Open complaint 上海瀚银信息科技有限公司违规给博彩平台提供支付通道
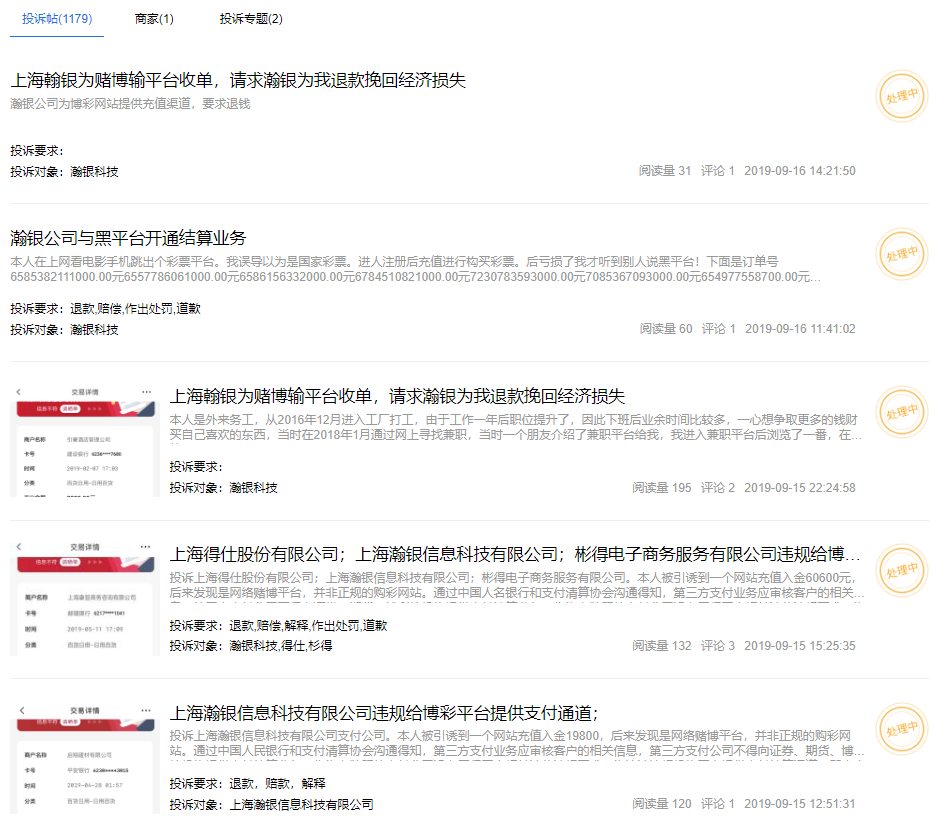 click(x=384, y=713)
